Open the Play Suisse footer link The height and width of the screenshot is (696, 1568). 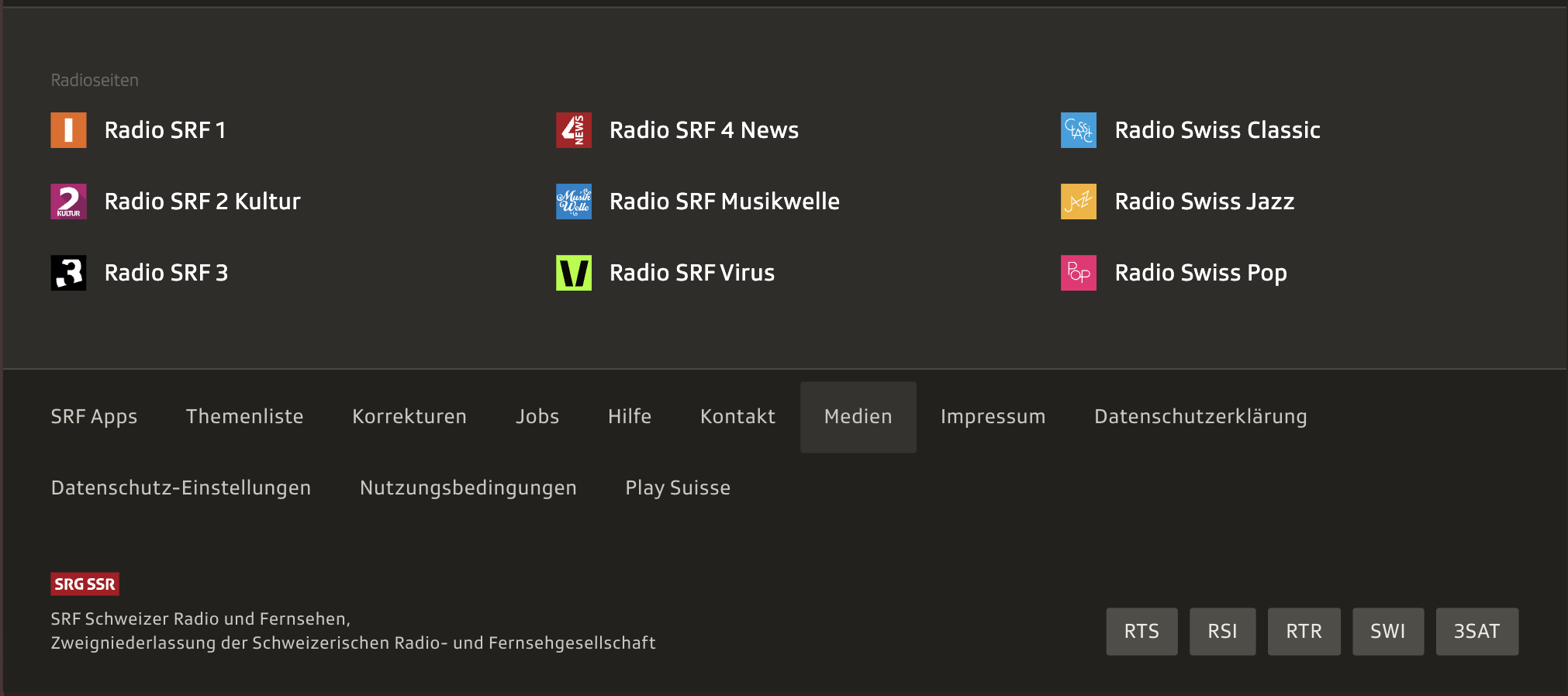[x=678, y=488]
